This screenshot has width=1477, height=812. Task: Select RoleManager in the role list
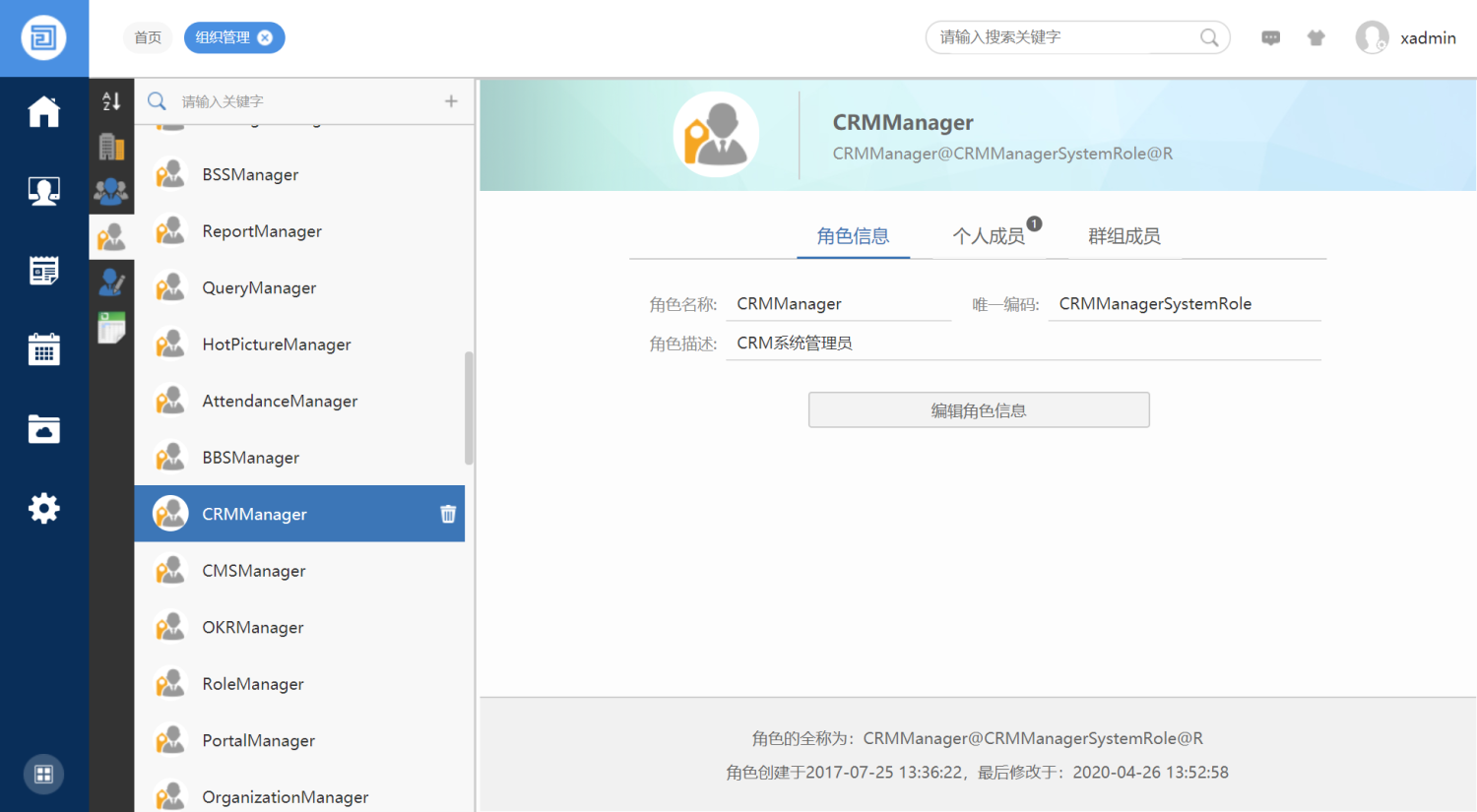[x=253, y=684]
